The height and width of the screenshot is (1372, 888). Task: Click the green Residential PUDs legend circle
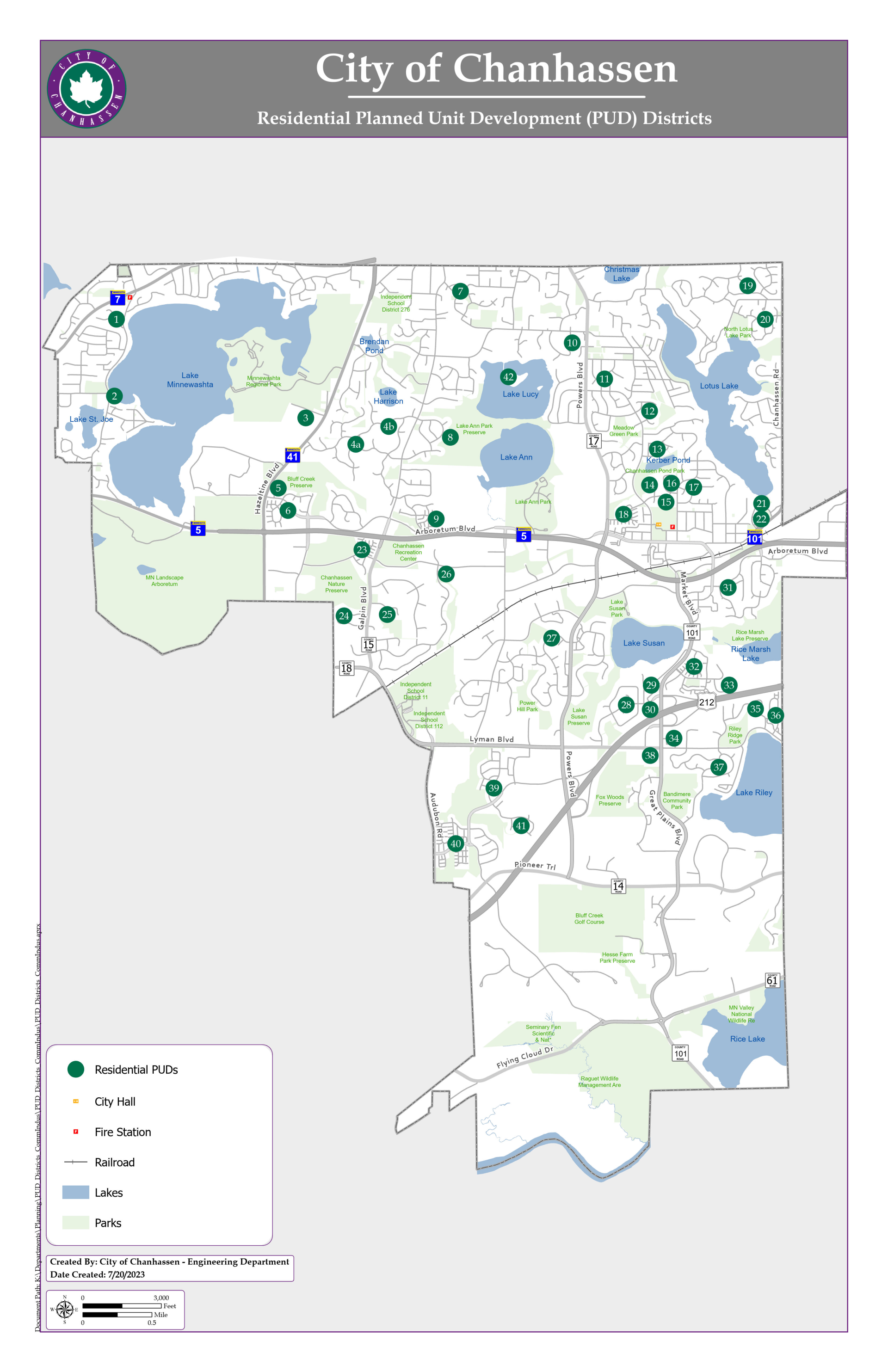[x=75, y=1070]
